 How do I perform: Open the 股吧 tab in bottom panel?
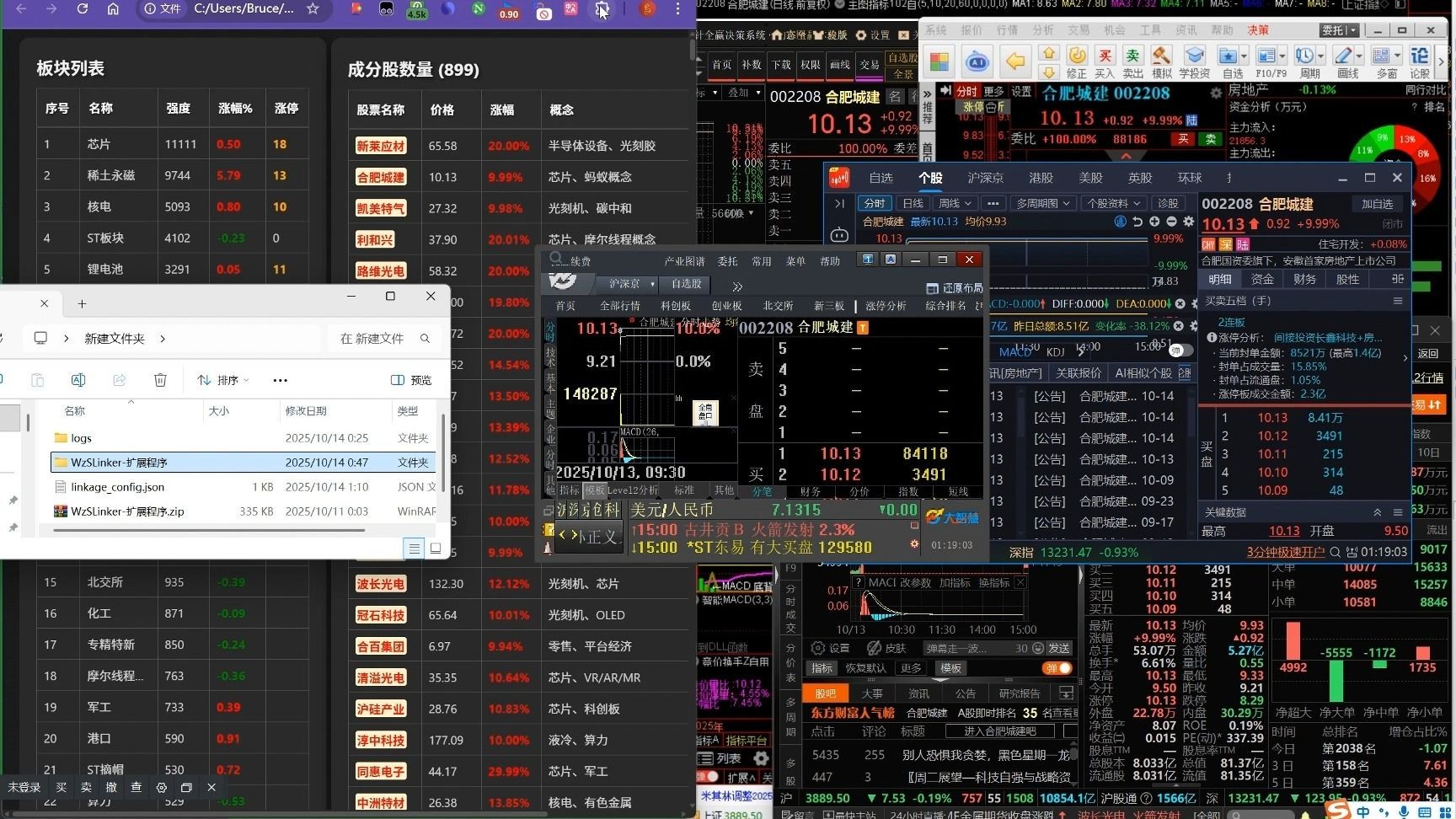click(x=826, y=693)
